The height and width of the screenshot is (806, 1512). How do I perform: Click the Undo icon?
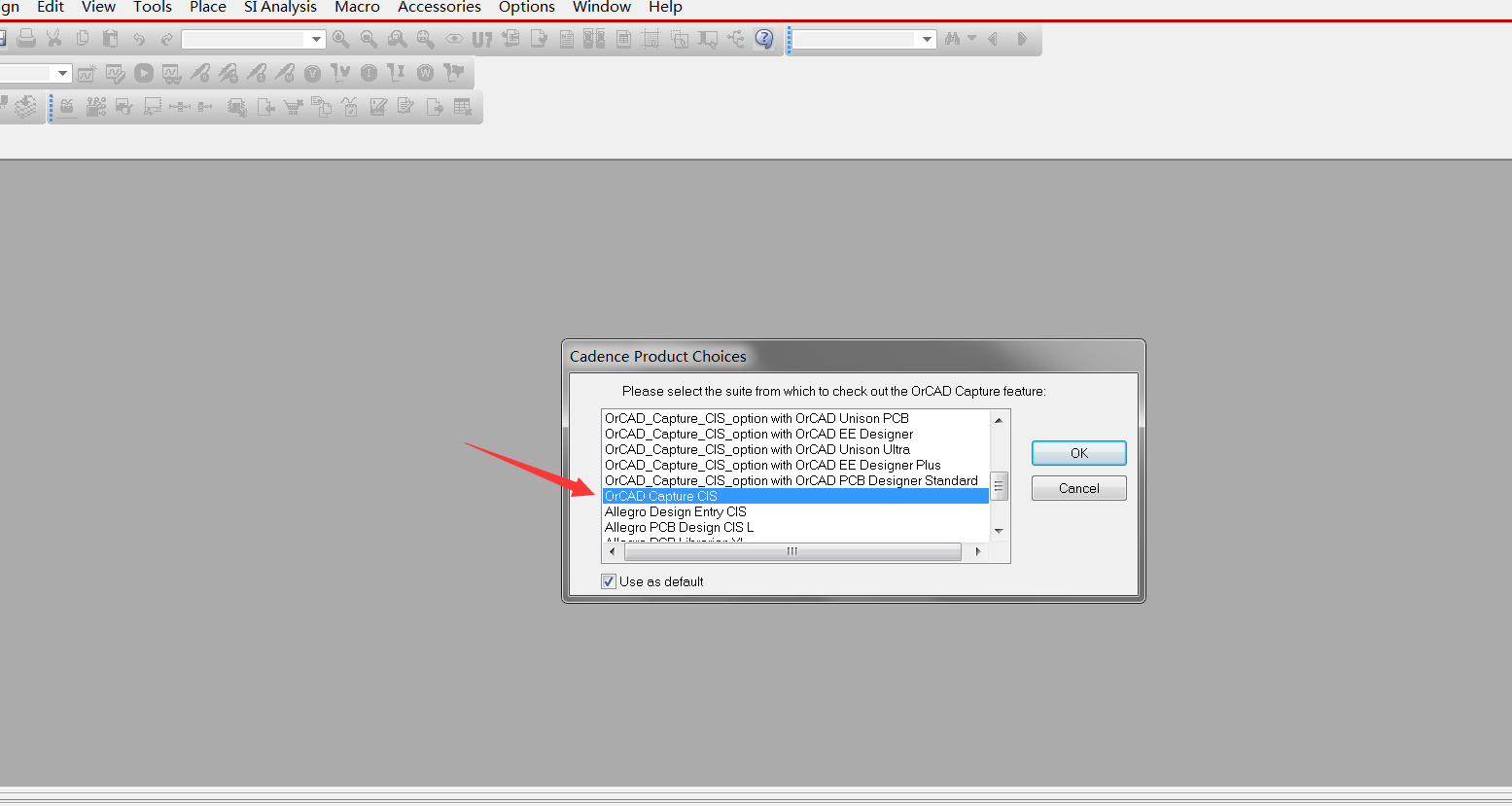click(139, 39)
